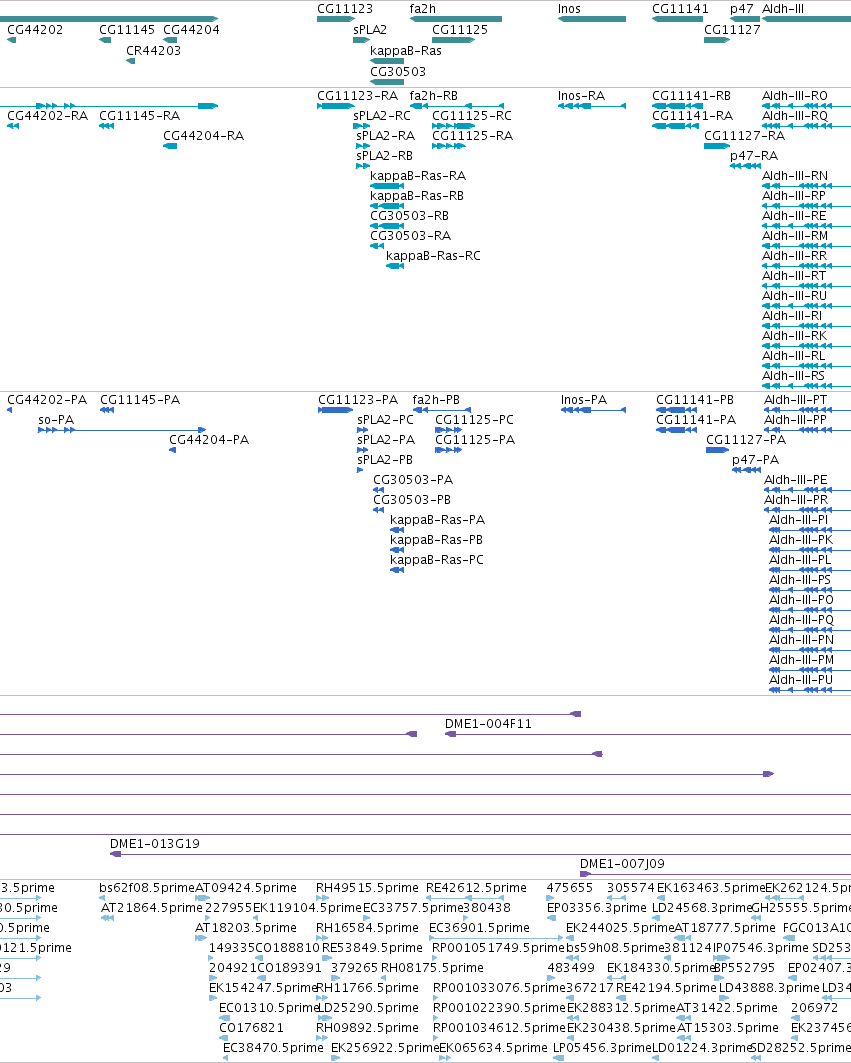Screen dimensions: 851x1063
Task: Click the CG30503 gene label
Action: click(x=398, y=72)
